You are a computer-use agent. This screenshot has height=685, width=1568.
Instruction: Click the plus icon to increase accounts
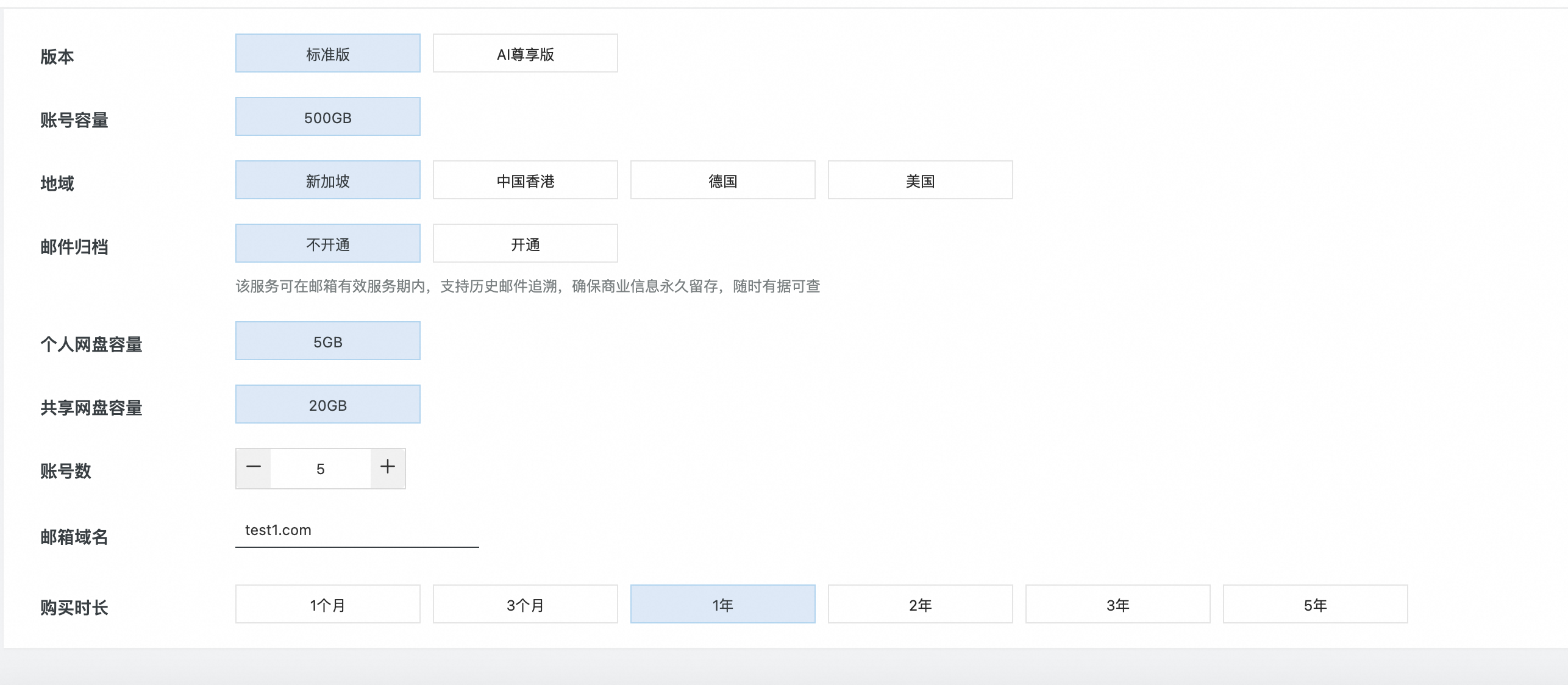tap(388, 468)
